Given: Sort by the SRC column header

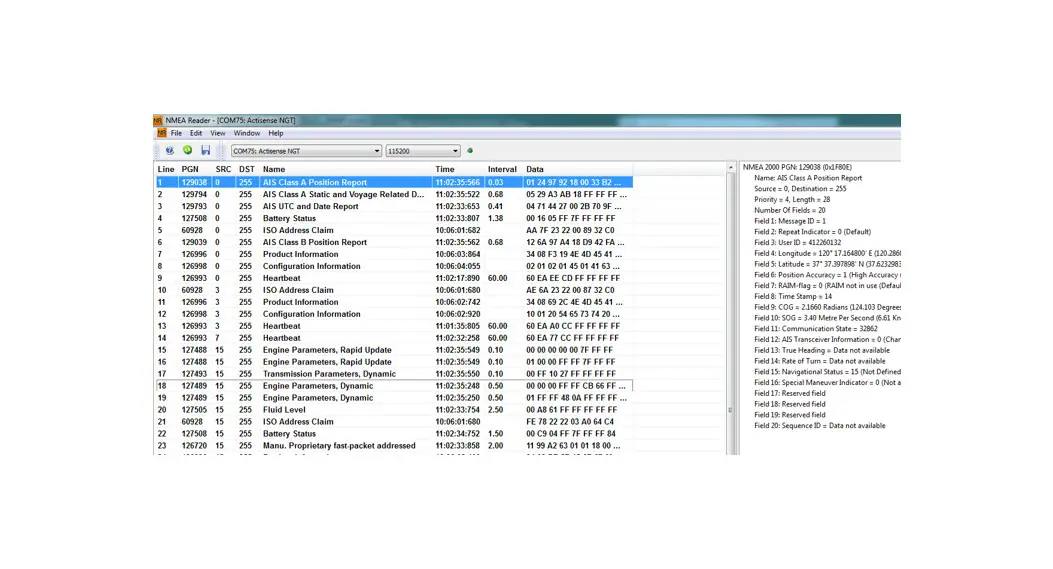Looking at the screenshot, I should (223, 169).
